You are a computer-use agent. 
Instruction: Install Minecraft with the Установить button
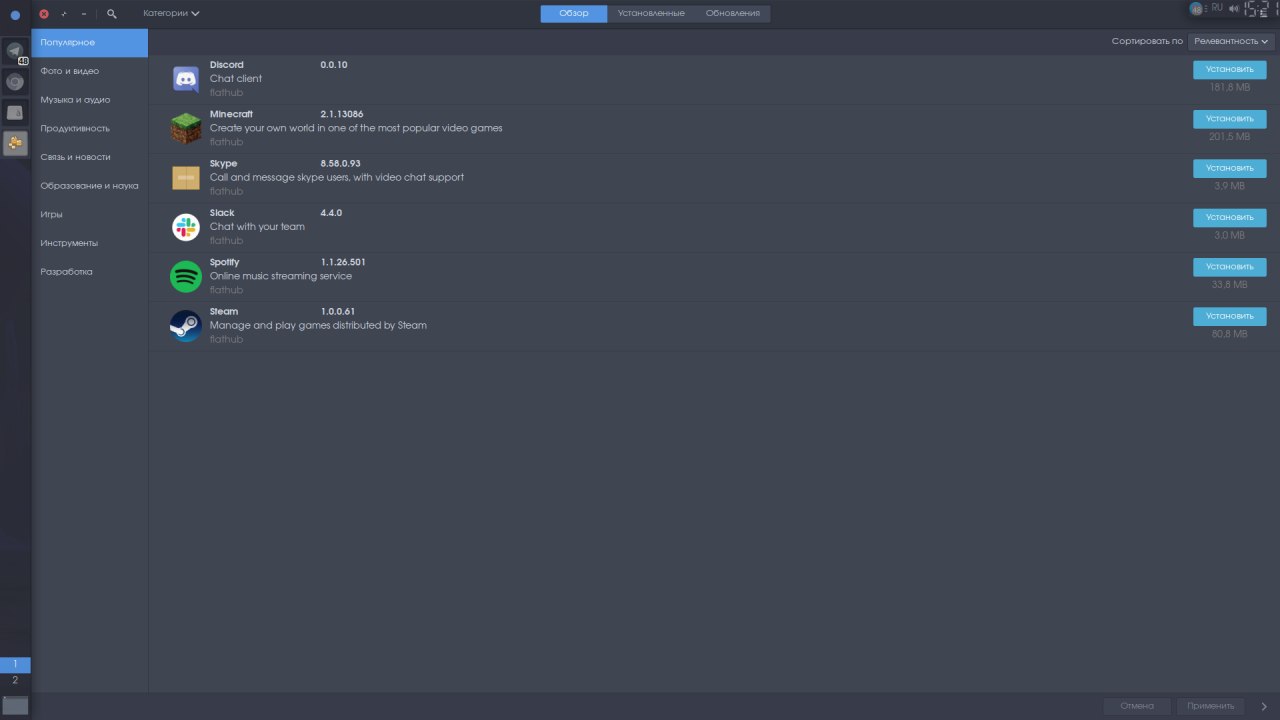pyautogui.click(x=1229, y=119)
